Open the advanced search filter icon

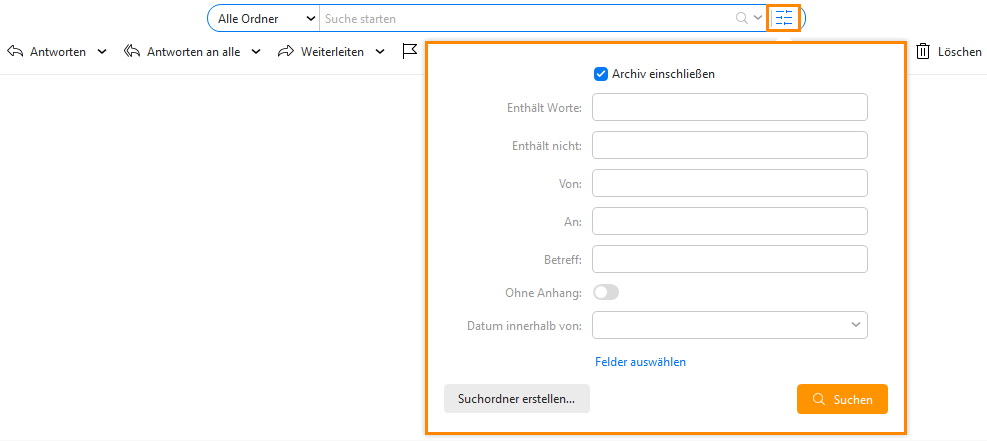(784, 18)
